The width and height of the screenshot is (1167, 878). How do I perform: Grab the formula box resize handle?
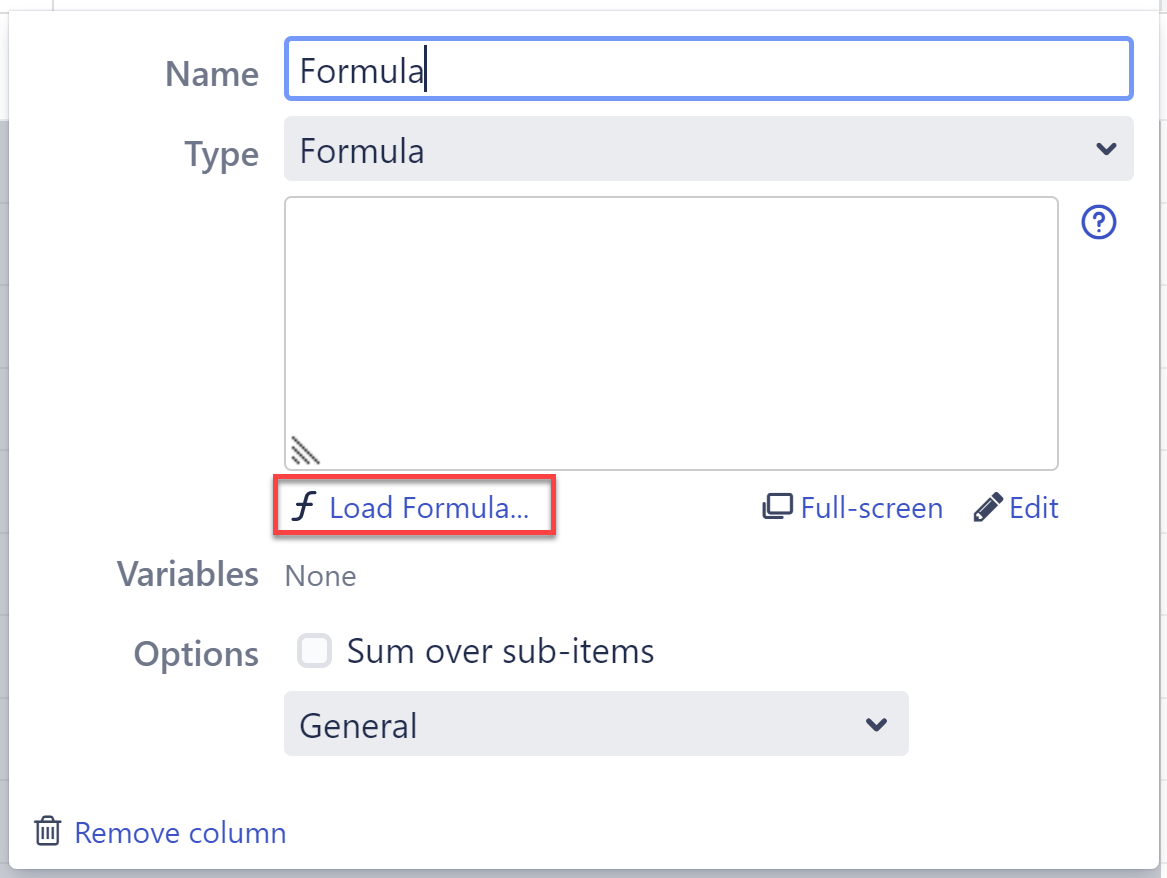pyautogui.click(x=304, y=451)
